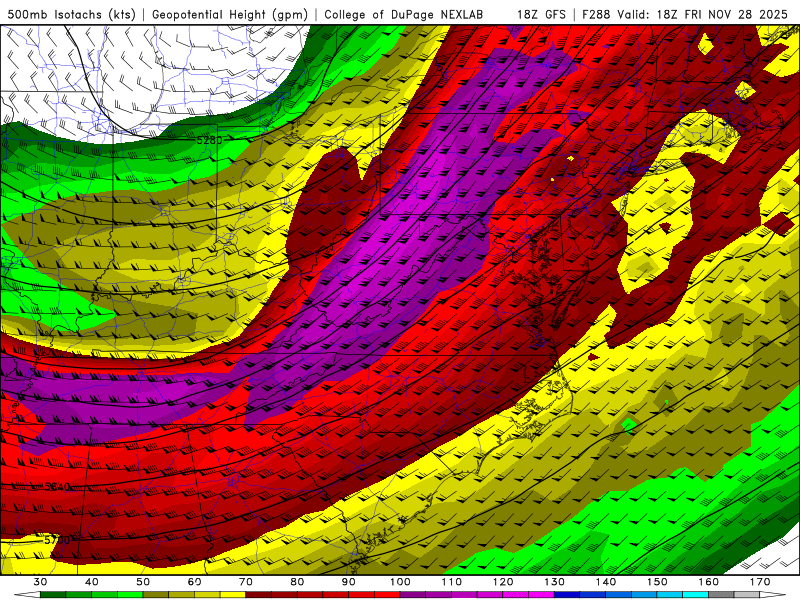Select the 'Geopotential Height (gpm)' header label
The height and width of the screenshot is (600, 800).
(x=230, y=14)
